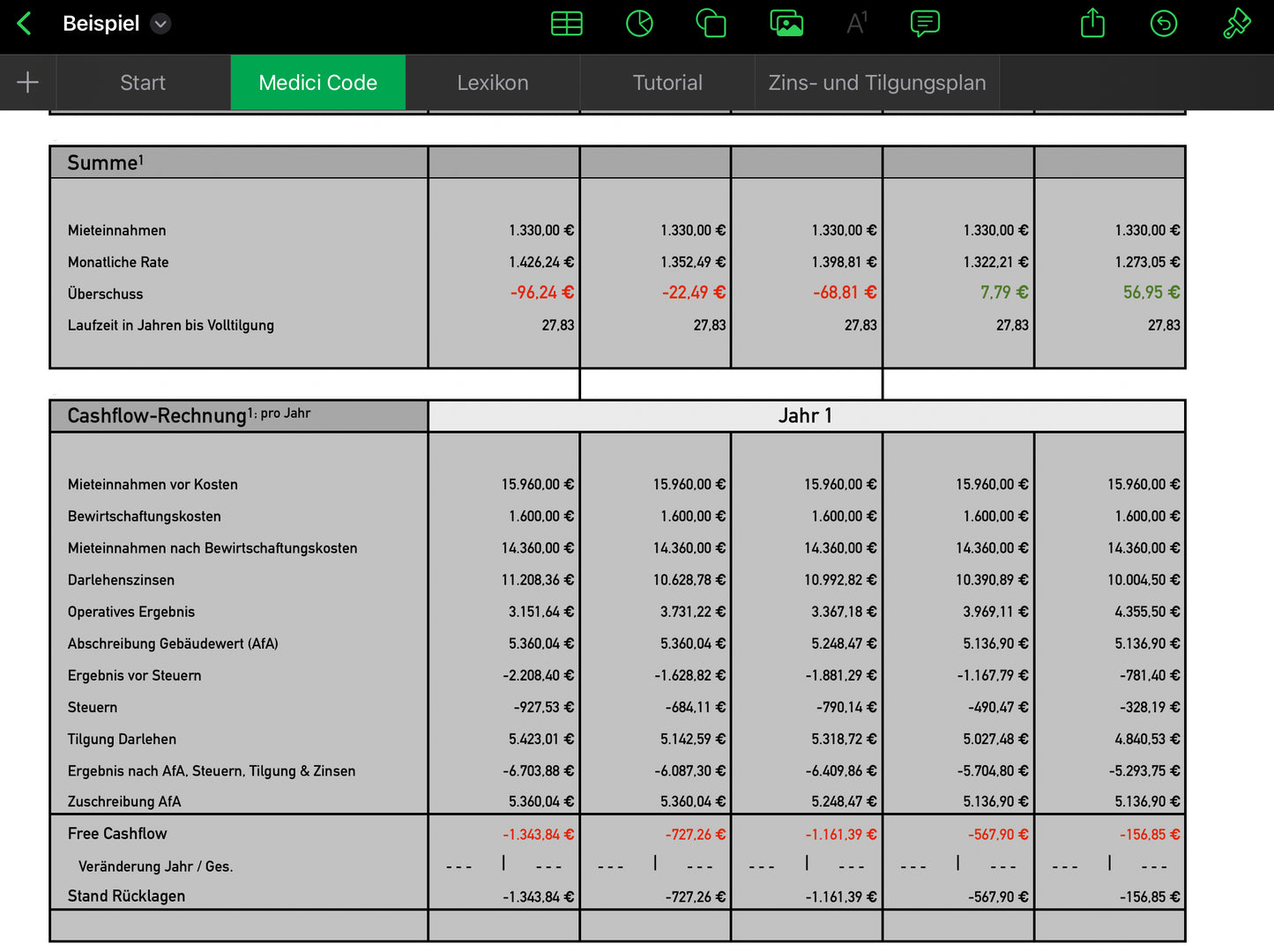The image size is (1274, 952).
Task: Select the 5.423,01 € Tilgung cell
Action: pyautogui.click(x=540, y=740)
